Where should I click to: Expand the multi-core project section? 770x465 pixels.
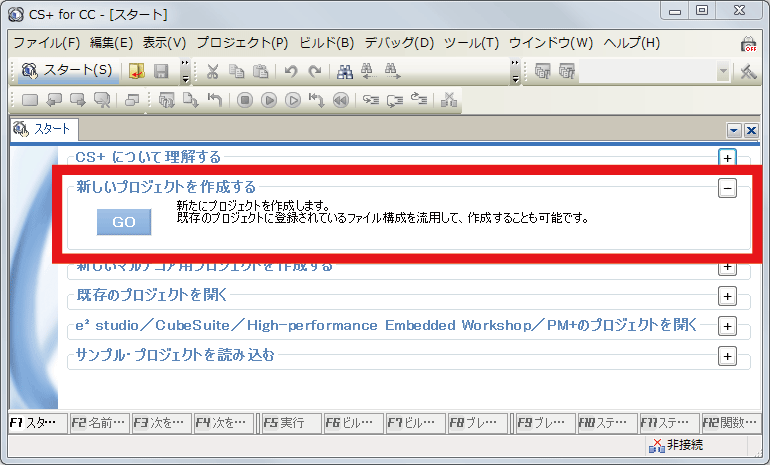click(727, 268)
